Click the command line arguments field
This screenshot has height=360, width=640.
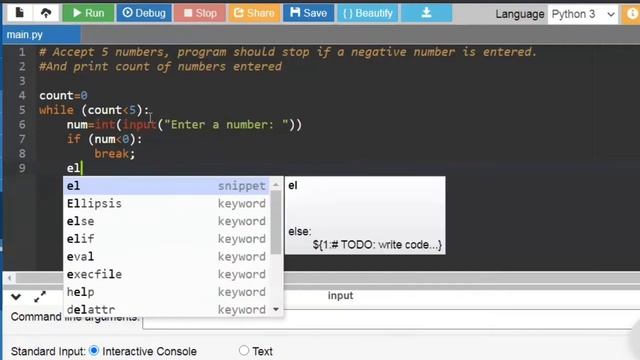(391, 319)
